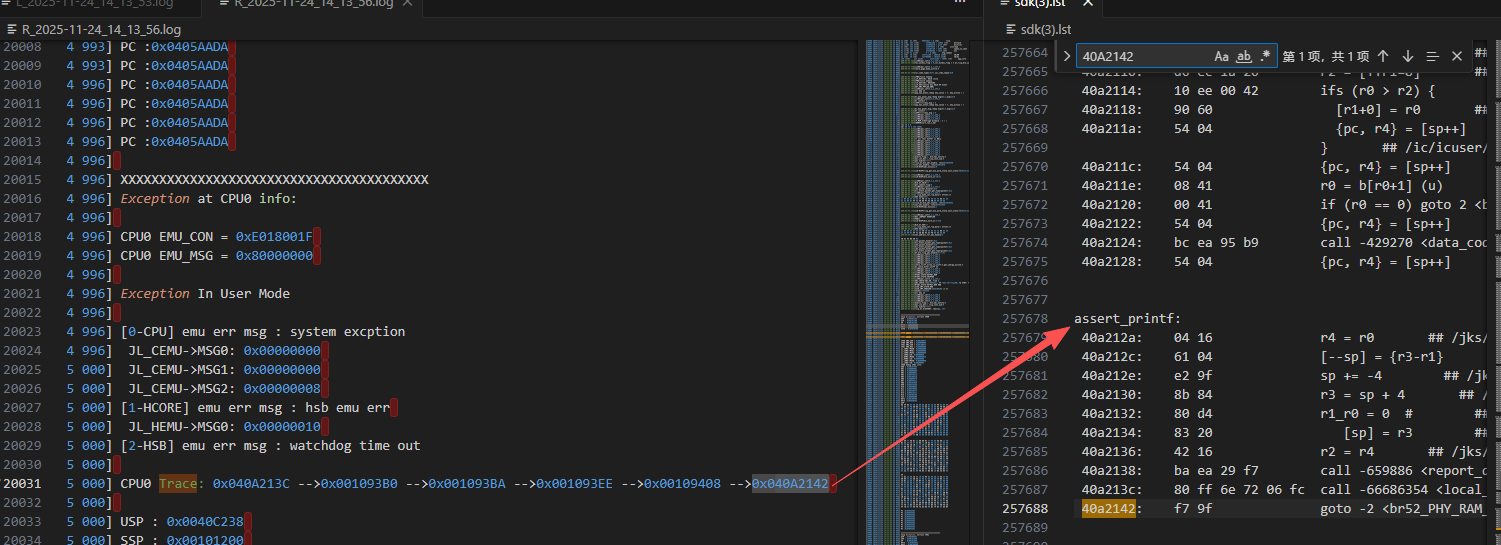Image resolution: width=1501 pixels, height=545 pixels.
Task: Click the '[--sp] = {r3-r1}' instruction
Action: [1380, 356]
